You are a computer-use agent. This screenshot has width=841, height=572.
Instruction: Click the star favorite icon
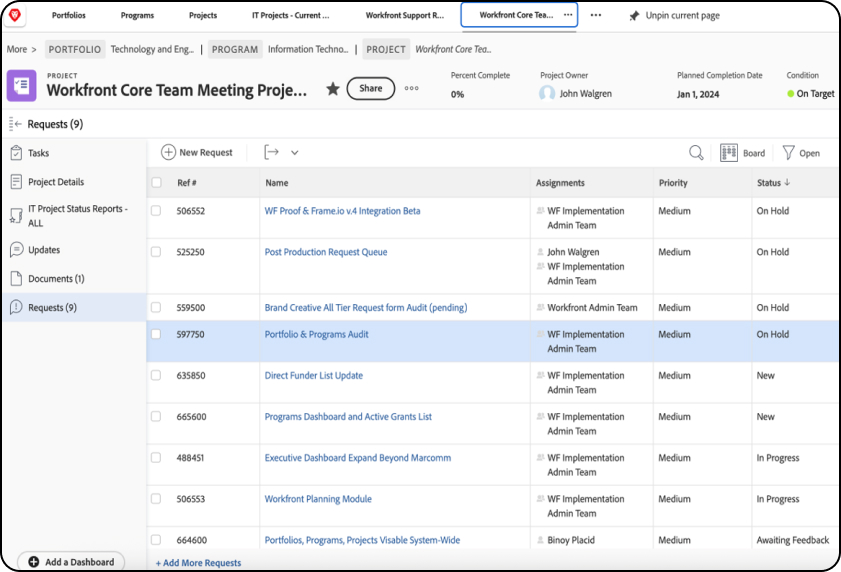click(333, 89)
